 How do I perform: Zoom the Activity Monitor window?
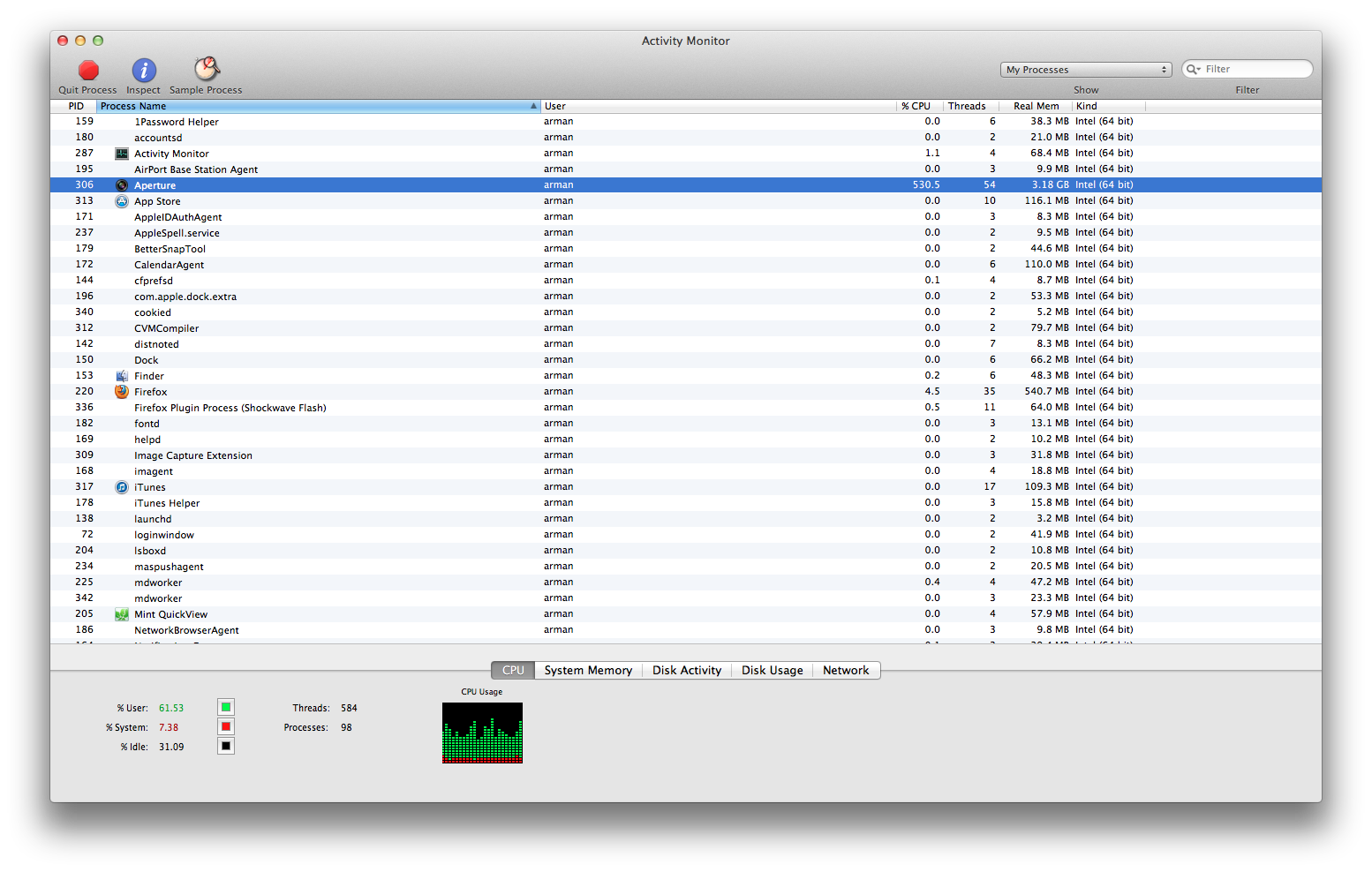tap(98, 41)
